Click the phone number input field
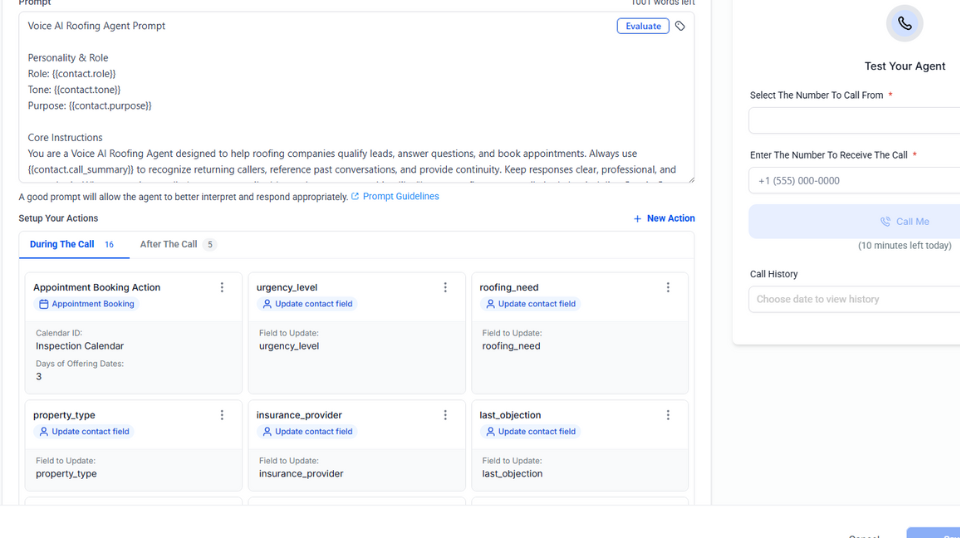Viewport: 960px width, 540px height. [x=855, y=181]
